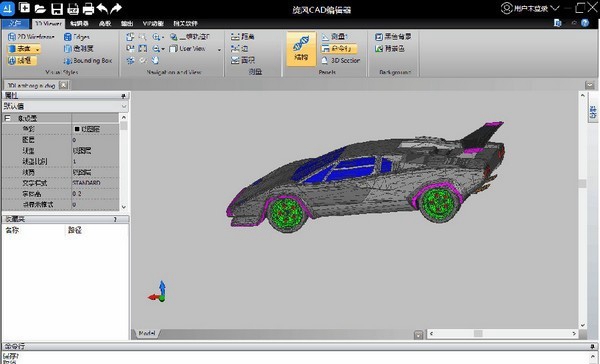Open the User View dropdown

[194, 49]
